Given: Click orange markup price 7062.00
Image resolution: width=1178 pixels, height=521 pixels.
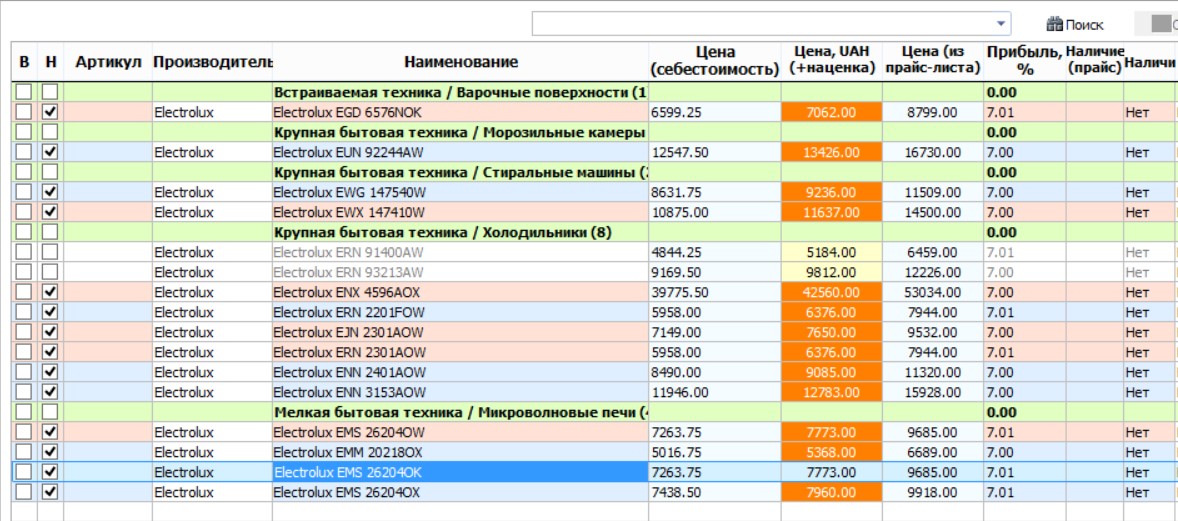Looking at the screenshot, I should 832,113.
